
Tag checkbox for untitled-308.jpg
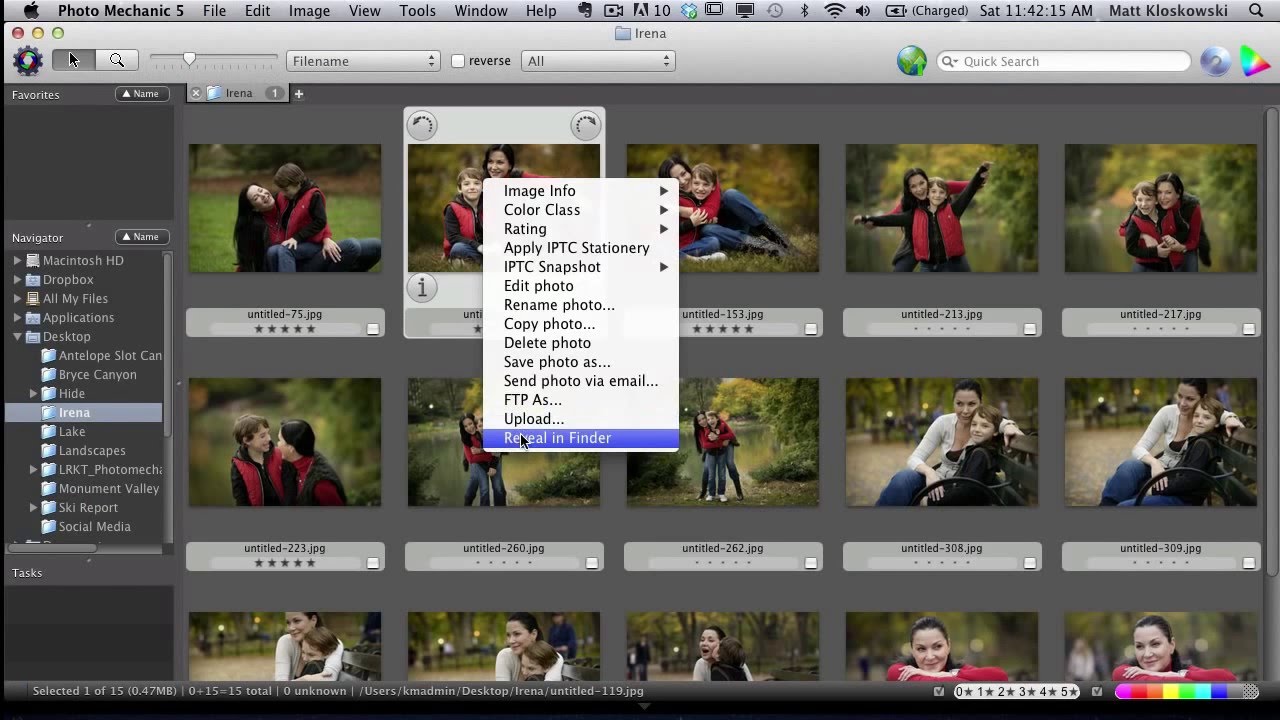(1030, 563)
